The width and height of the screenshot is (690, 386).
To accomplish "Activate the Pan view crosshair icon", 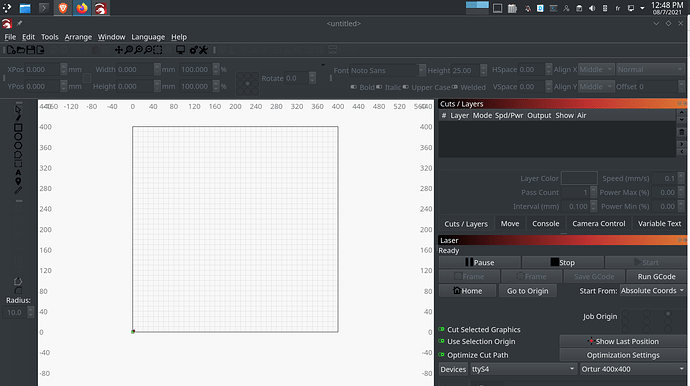I will coord(118,50).
